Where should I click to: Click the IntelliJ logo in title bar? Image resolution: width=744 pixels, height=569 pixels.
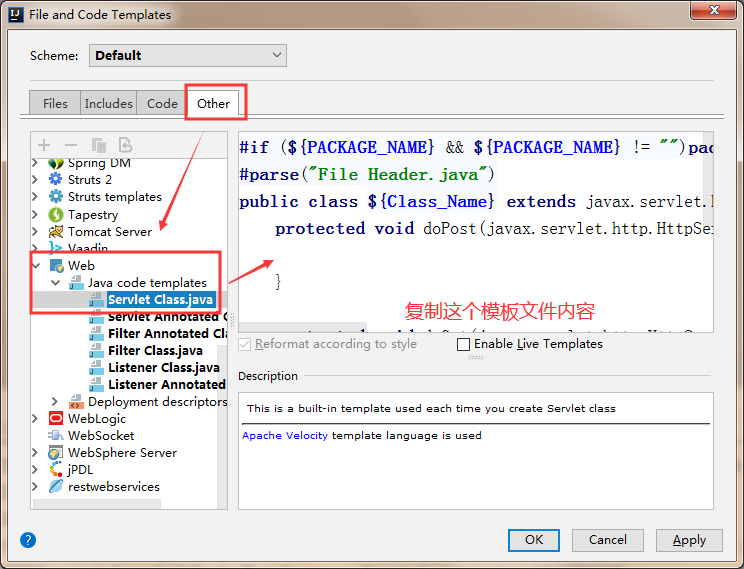click(x=15, y=14)
